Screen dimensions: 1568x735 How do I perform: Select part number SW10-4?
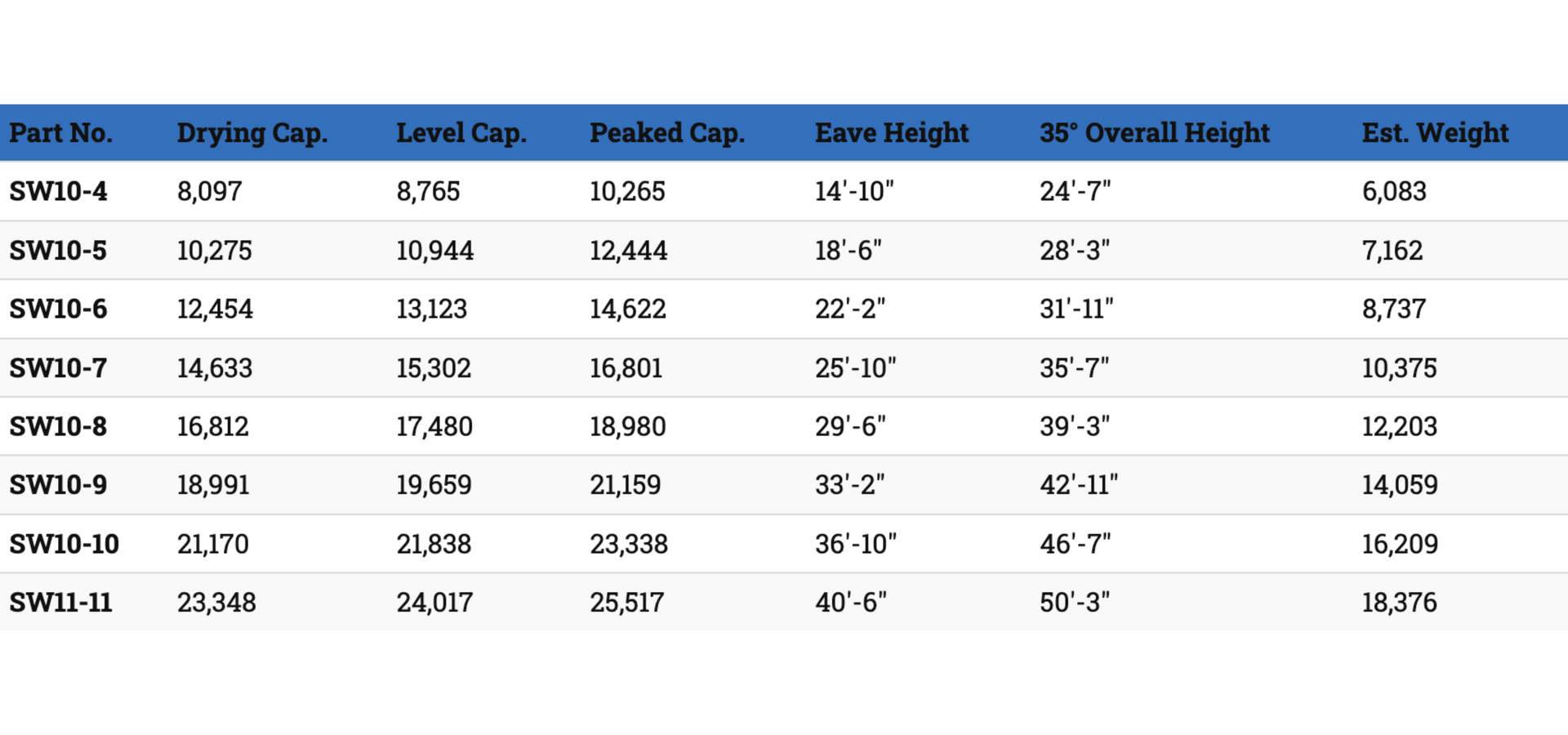click(58, 191)
